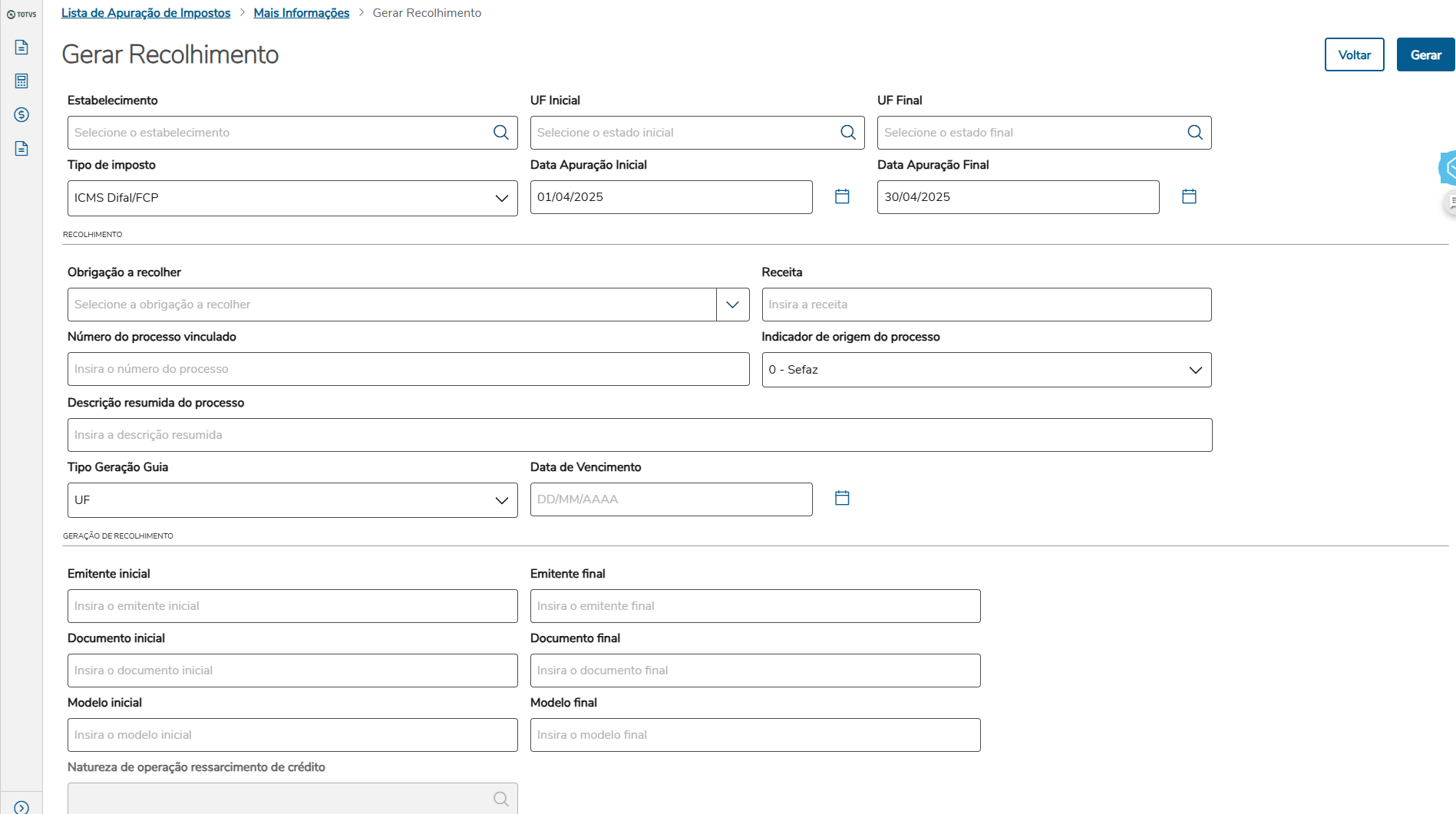
Task: Click the dollar sign sidebar icon
Action: [x=21, y=115]
